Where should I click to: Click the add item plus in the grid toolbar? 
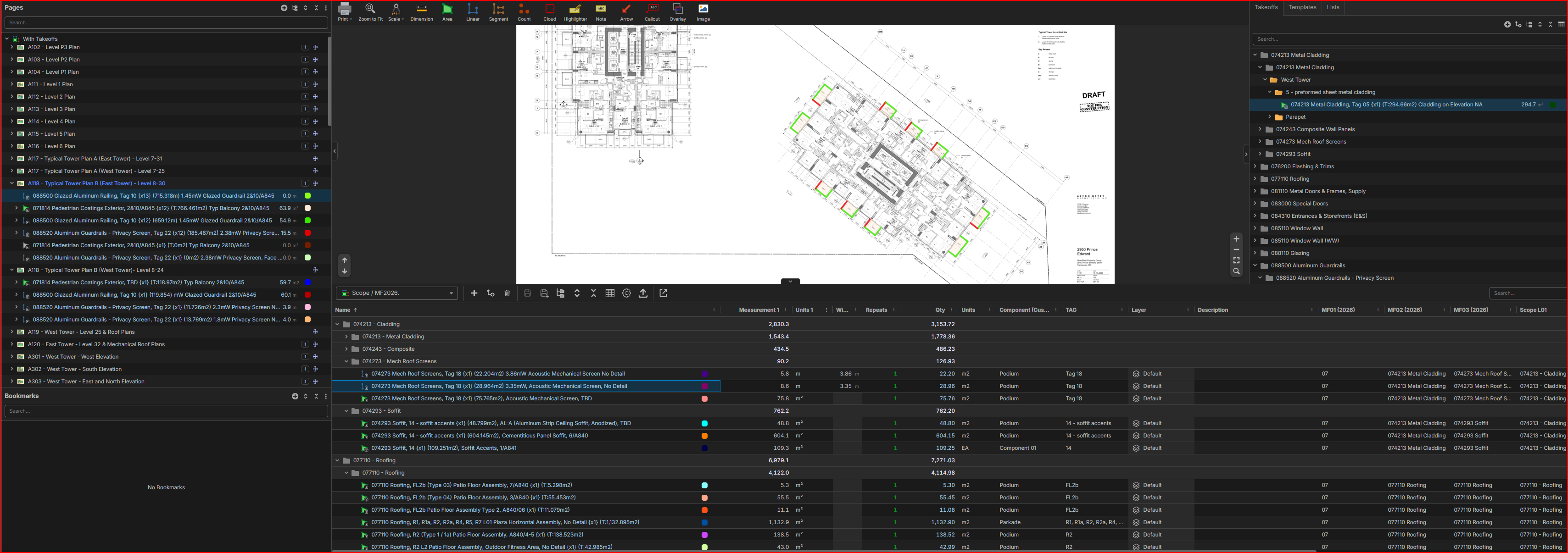(474, 293)
